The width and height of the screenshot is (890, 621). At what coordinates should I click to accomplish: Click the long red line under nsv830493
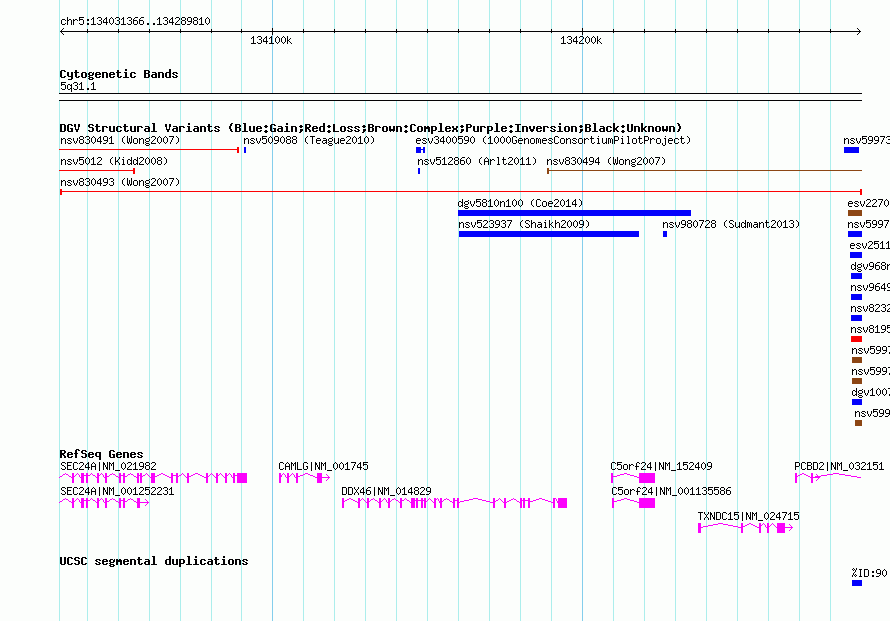coord(461,192)
